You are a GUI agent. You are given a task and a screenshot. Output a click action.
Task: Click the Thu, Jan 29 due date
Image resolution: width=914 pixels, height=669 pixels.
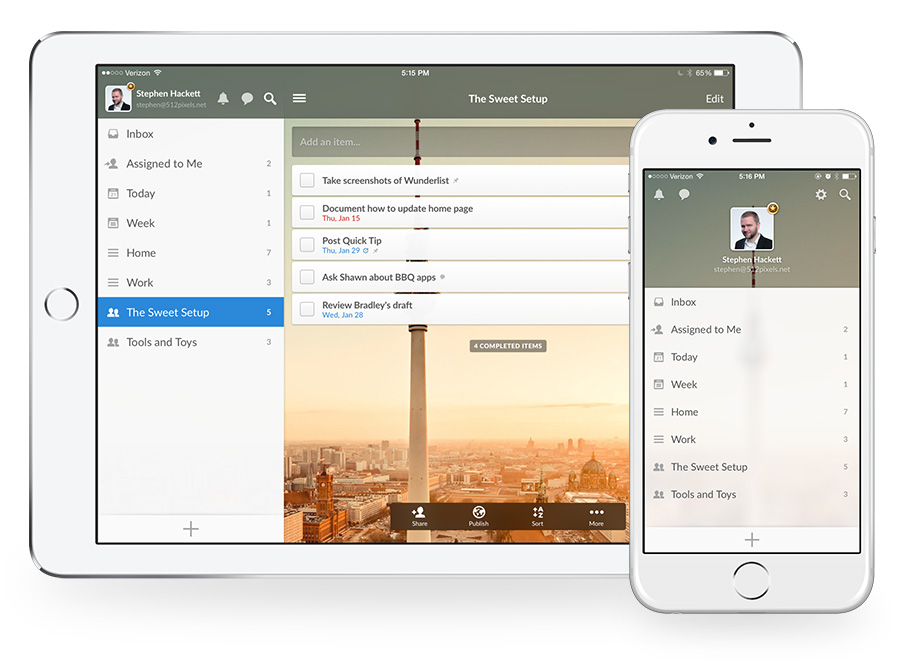[x=341, y=251]
